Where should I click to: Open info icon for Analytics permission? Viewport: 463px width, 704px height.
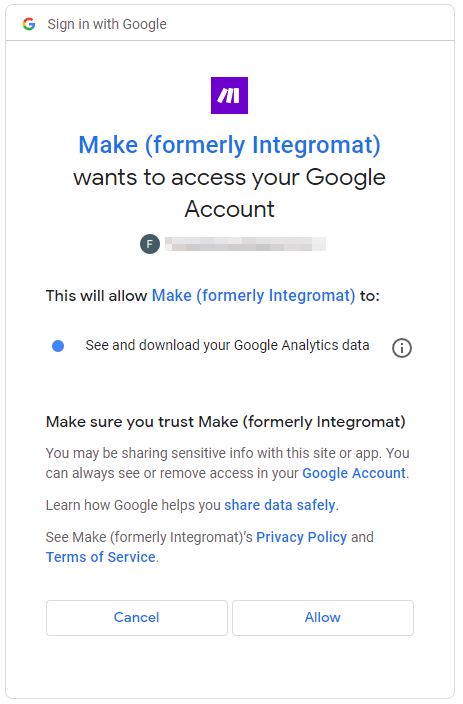(x=401, y=348)
